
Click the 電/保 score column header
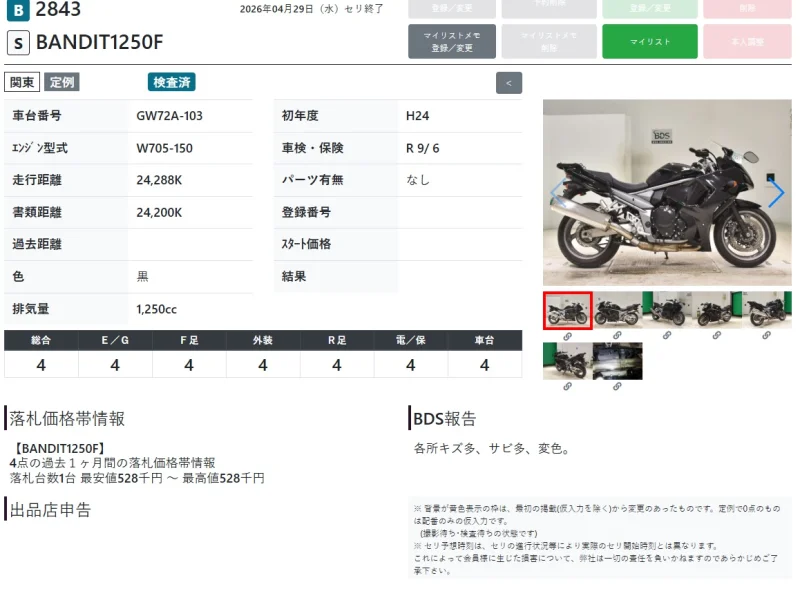(x=411, y=340)
